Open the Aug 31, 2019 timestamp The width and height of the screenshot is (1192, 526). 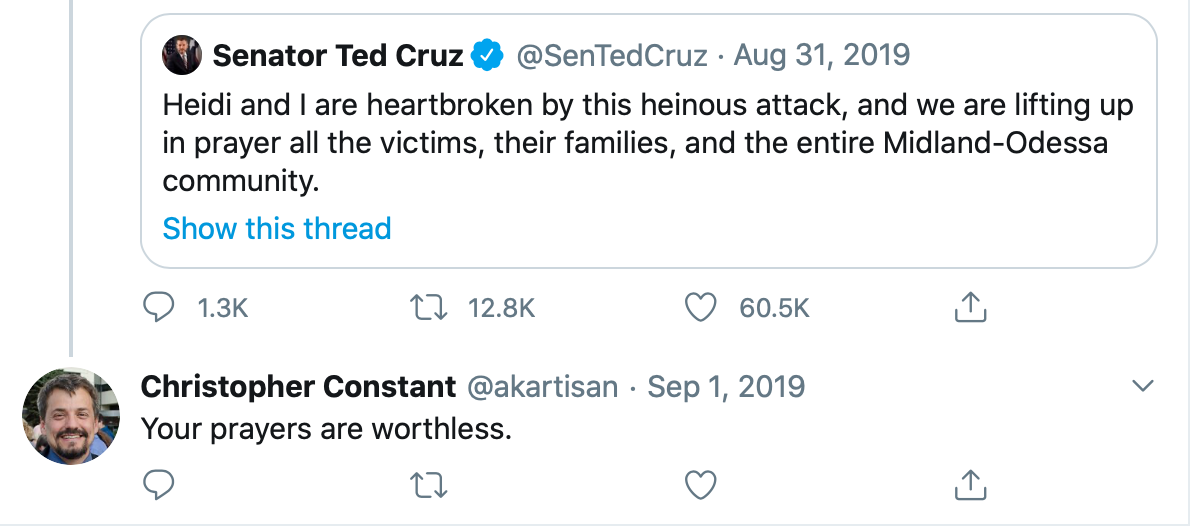pos(822,54)
